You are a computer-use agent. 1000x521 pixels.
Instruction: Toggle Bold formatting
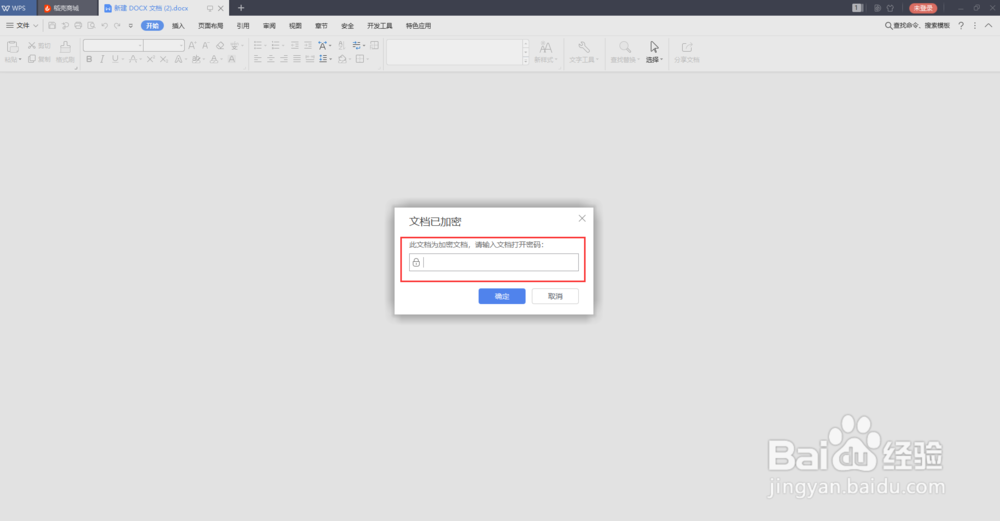click(89, 59)
